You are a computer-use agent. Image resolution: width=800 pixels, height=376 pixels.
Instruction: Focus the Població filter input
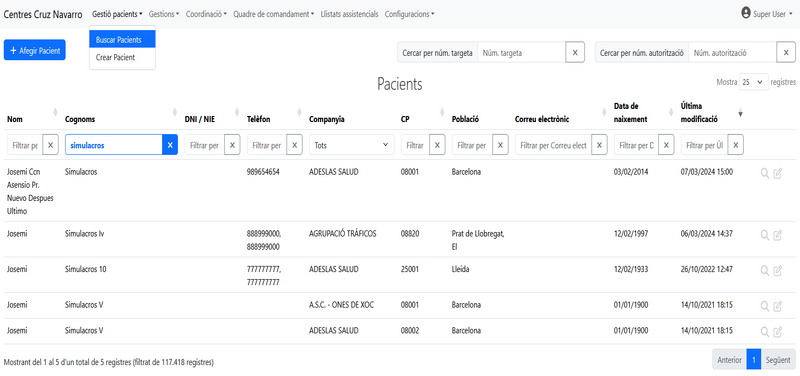click(472, 145)
